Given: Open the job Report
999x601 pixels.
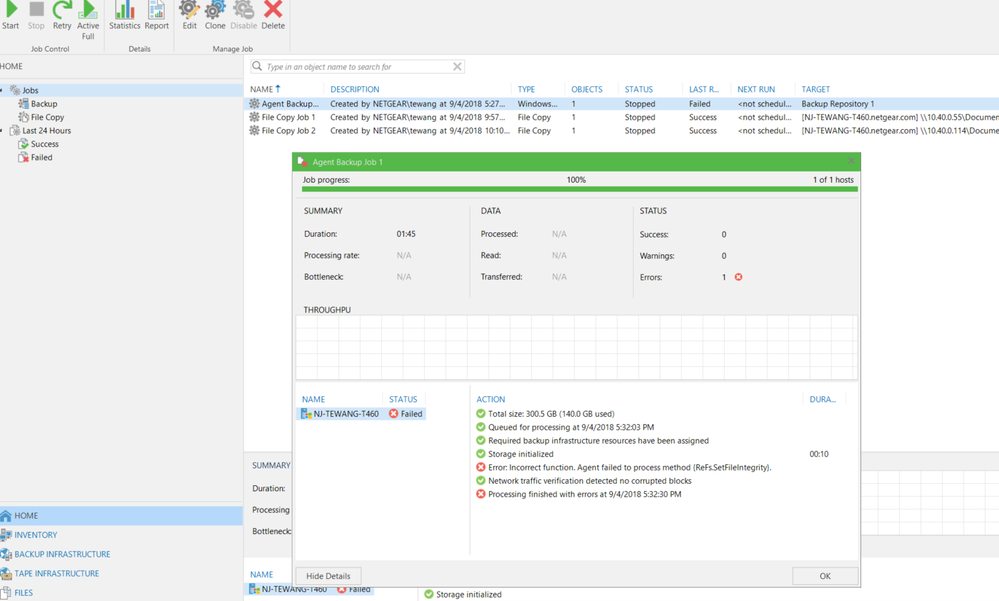Looking at the screenshot, I should tap(157, 16).
